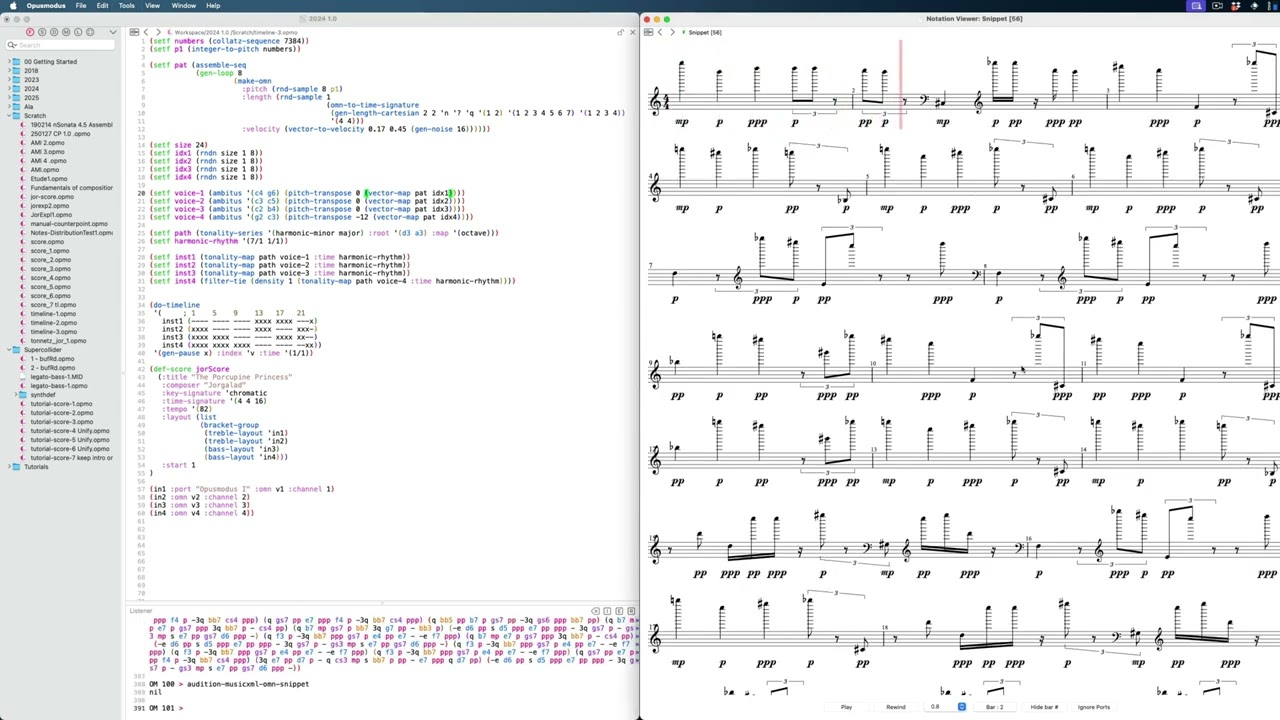The image size is (1280, 720).
Task: Click the Listener panel clear icon
Action: 595,611
